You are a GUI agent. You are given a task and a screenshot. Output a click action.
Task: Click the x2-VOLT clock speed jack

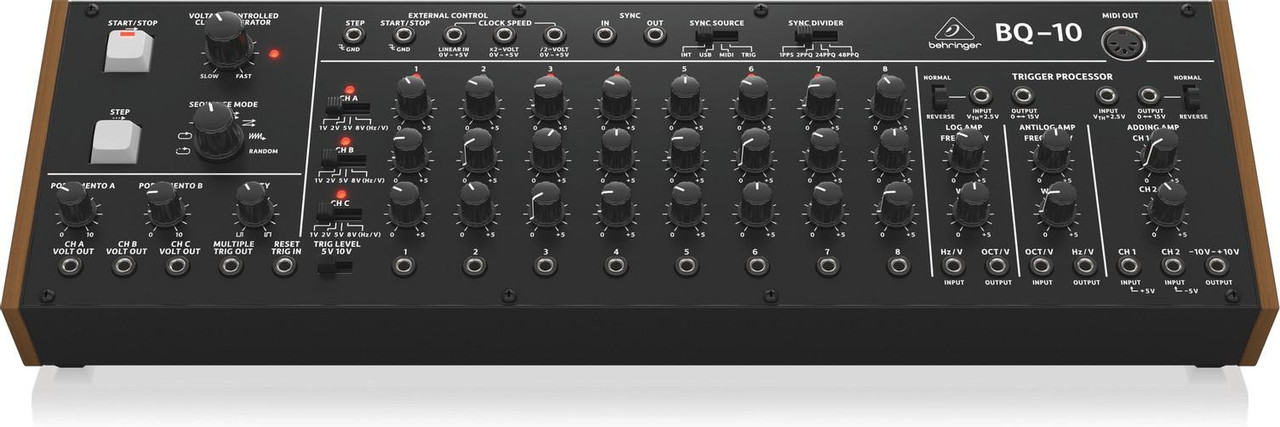(505, 35)
